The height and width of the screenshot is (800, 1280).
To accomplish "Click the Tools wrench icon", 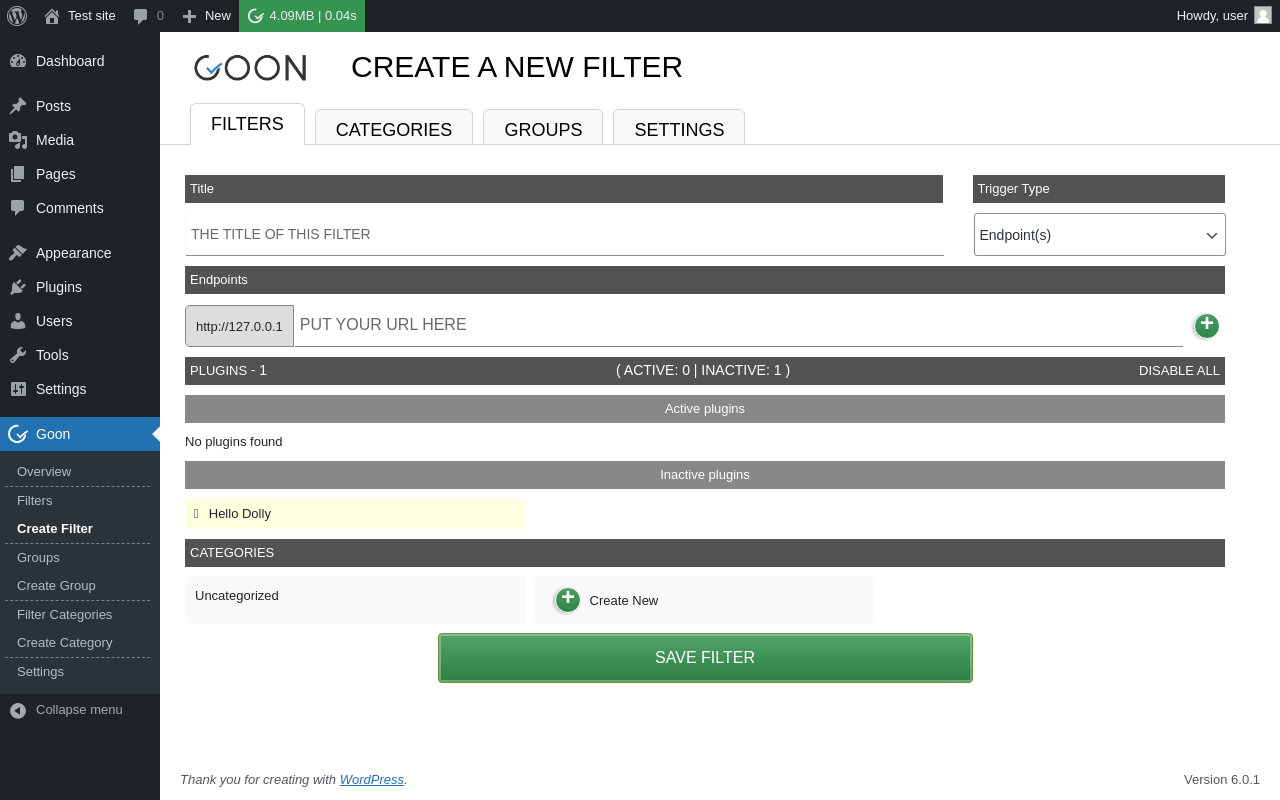I will click(x=18, y=355).
